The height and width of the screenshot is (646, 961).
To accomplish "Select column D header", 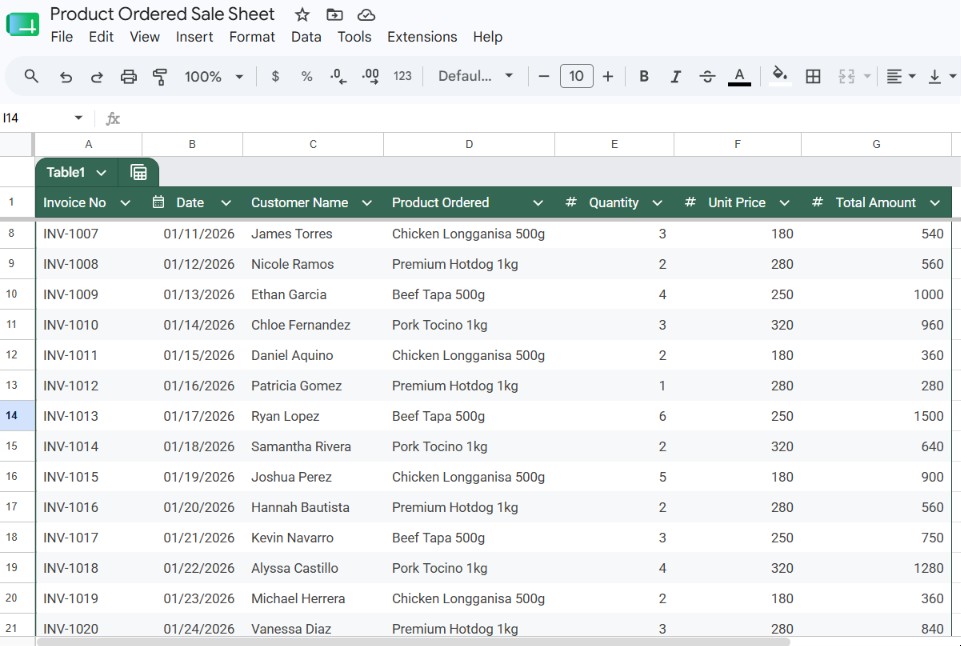I will 469,145.
